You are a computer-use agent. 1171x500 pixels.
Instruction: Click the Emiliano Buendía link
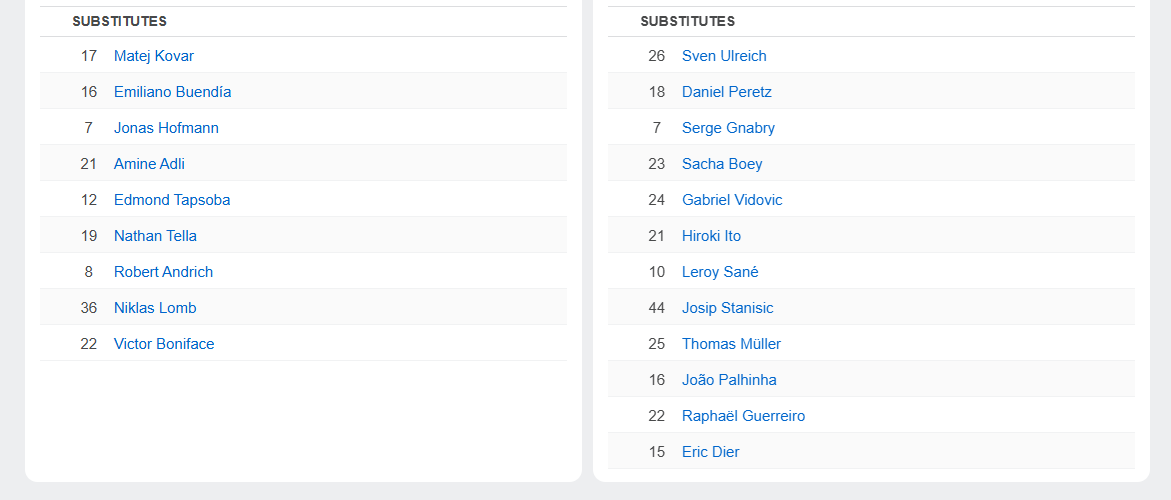pyautogui.click(x=172, y=92)
